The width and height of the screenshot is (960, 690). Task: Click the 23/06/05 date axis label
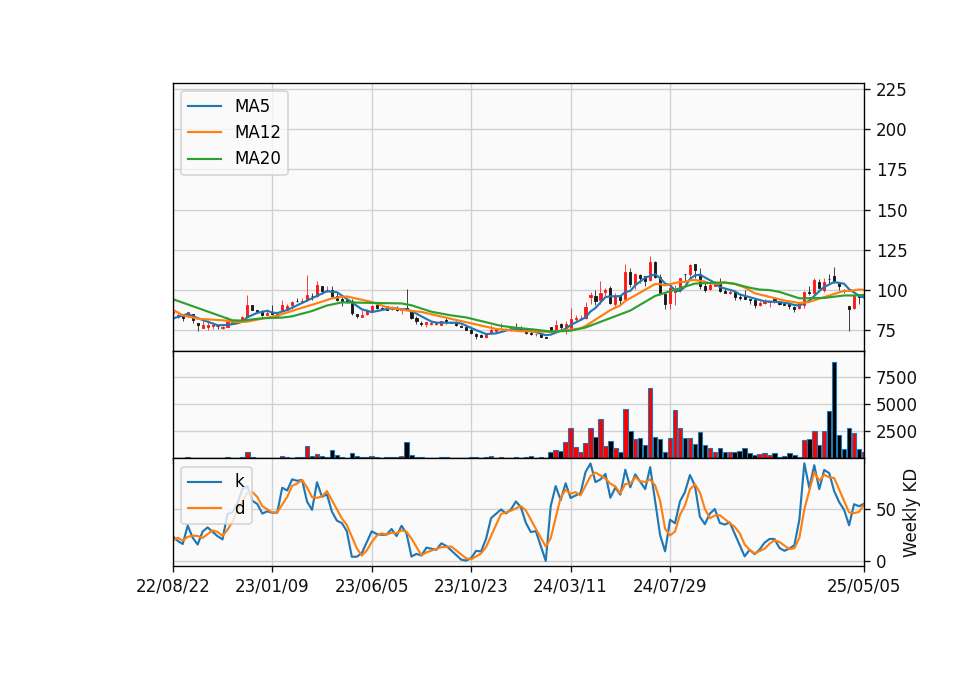pyautogui.click(x=372, y=586)
